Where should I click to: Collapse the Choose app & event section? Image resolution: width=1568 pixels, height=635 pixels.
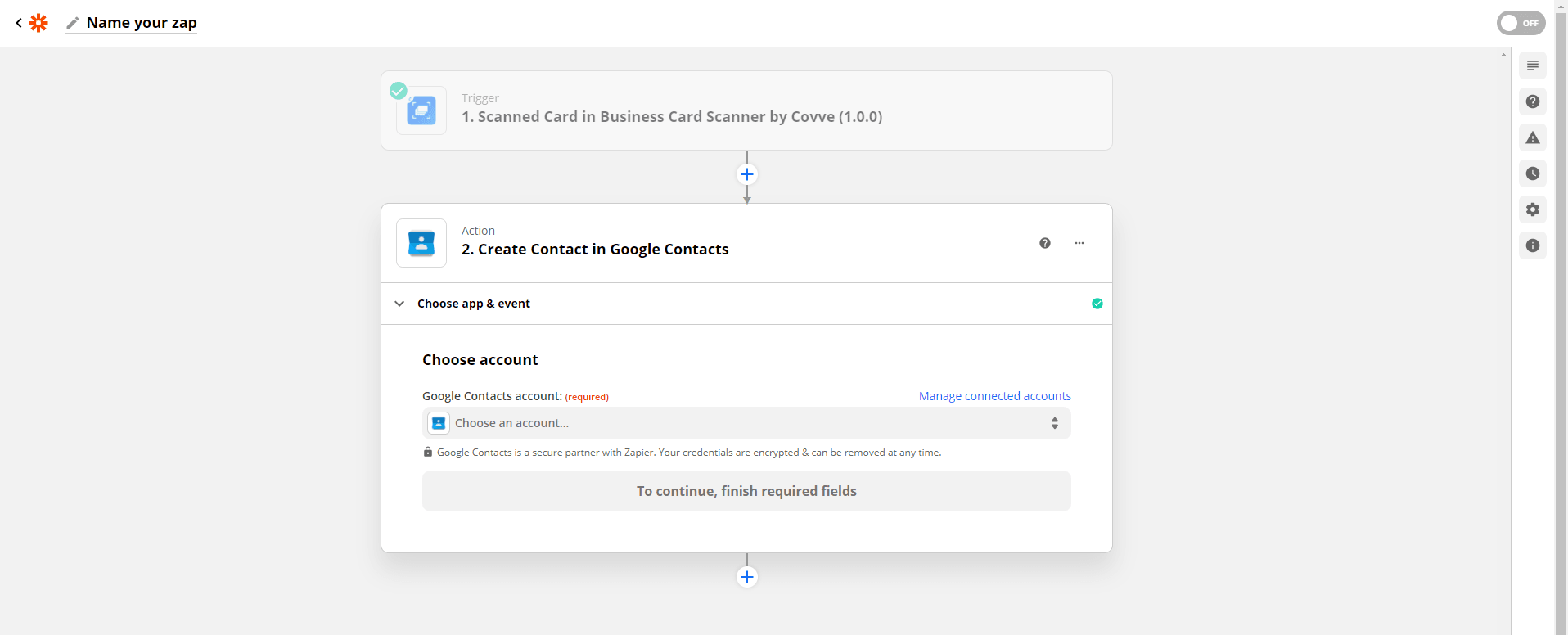[x=399, y=304]
